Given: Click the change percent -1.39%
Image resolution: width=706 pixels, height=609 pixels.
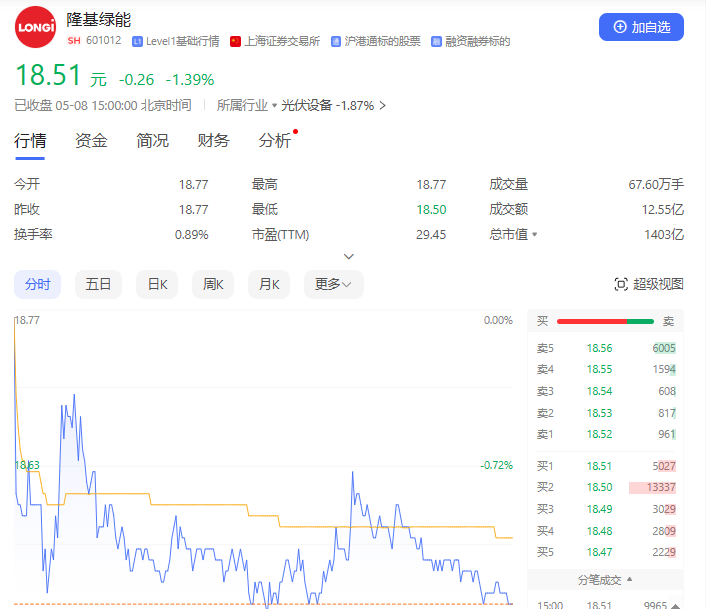Looking at the screenshot, I should click(190, 80).
